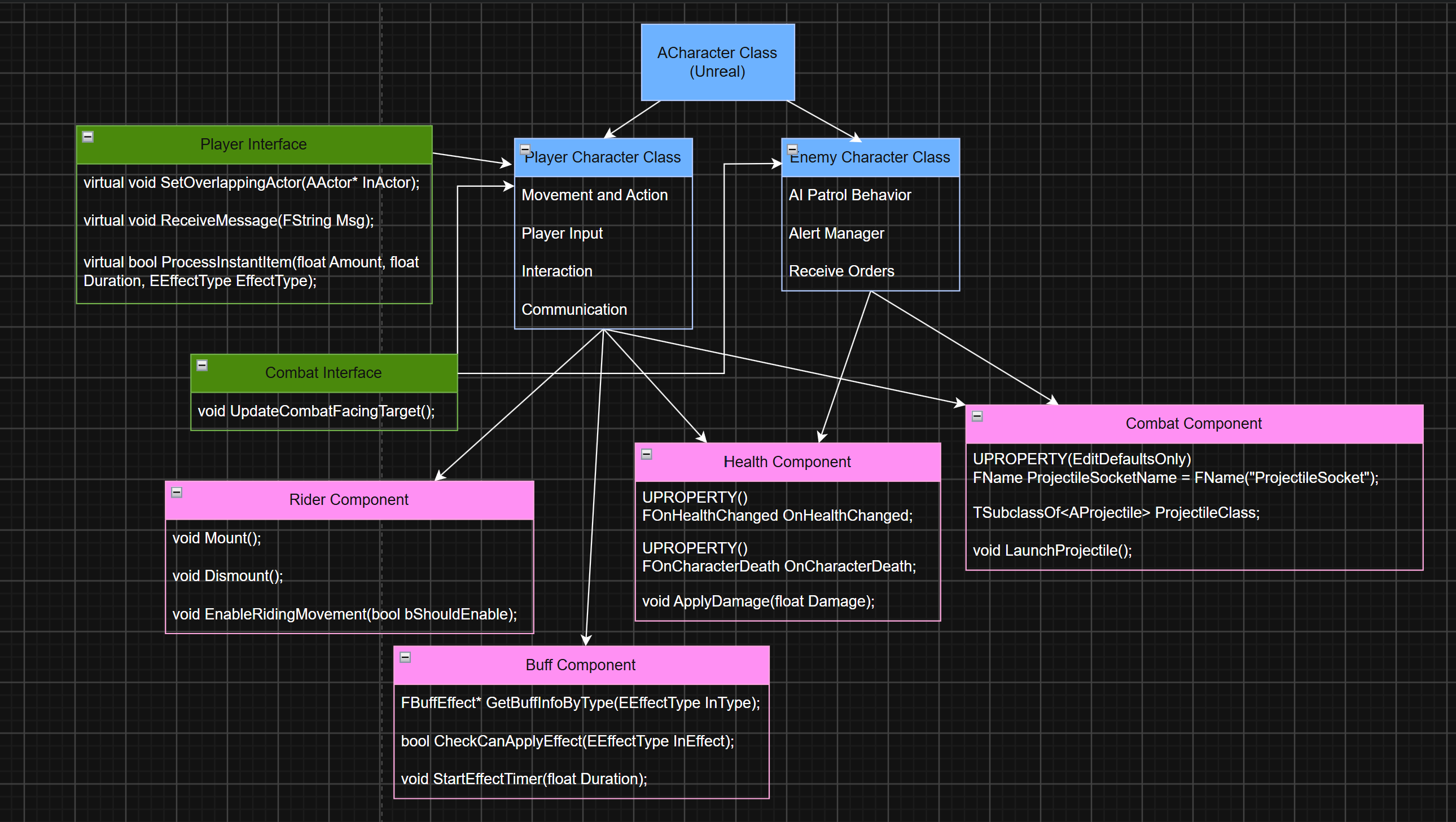1456x822 pixels.
Task: Select the Enemy Character Class title
Action: (870, 157)
